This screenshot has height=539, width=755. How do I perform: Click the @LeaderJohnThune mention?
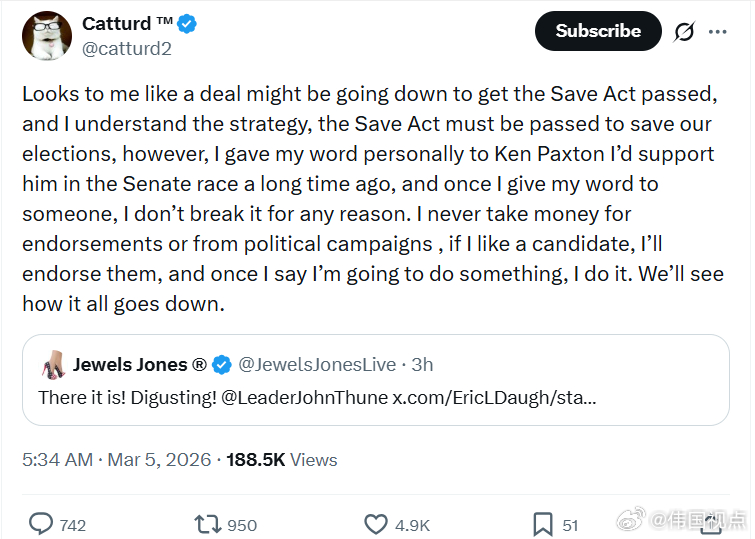coord(304,397)
